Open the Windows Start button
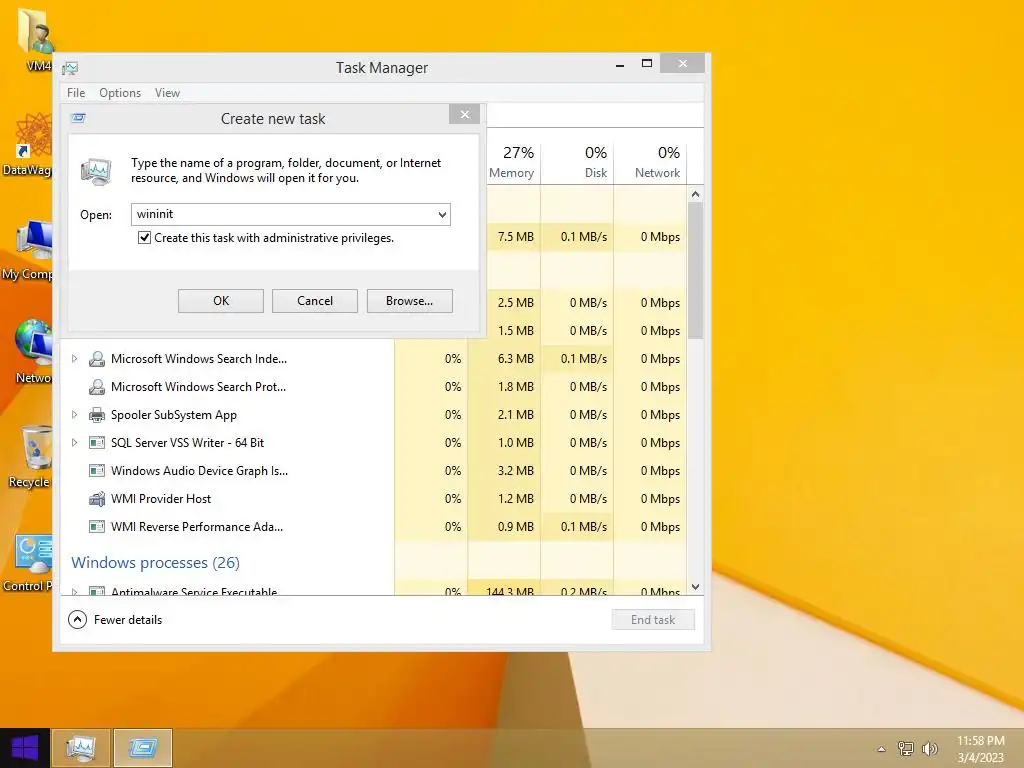The width and height of the screenshot is (1024, 768). [25, 748]
